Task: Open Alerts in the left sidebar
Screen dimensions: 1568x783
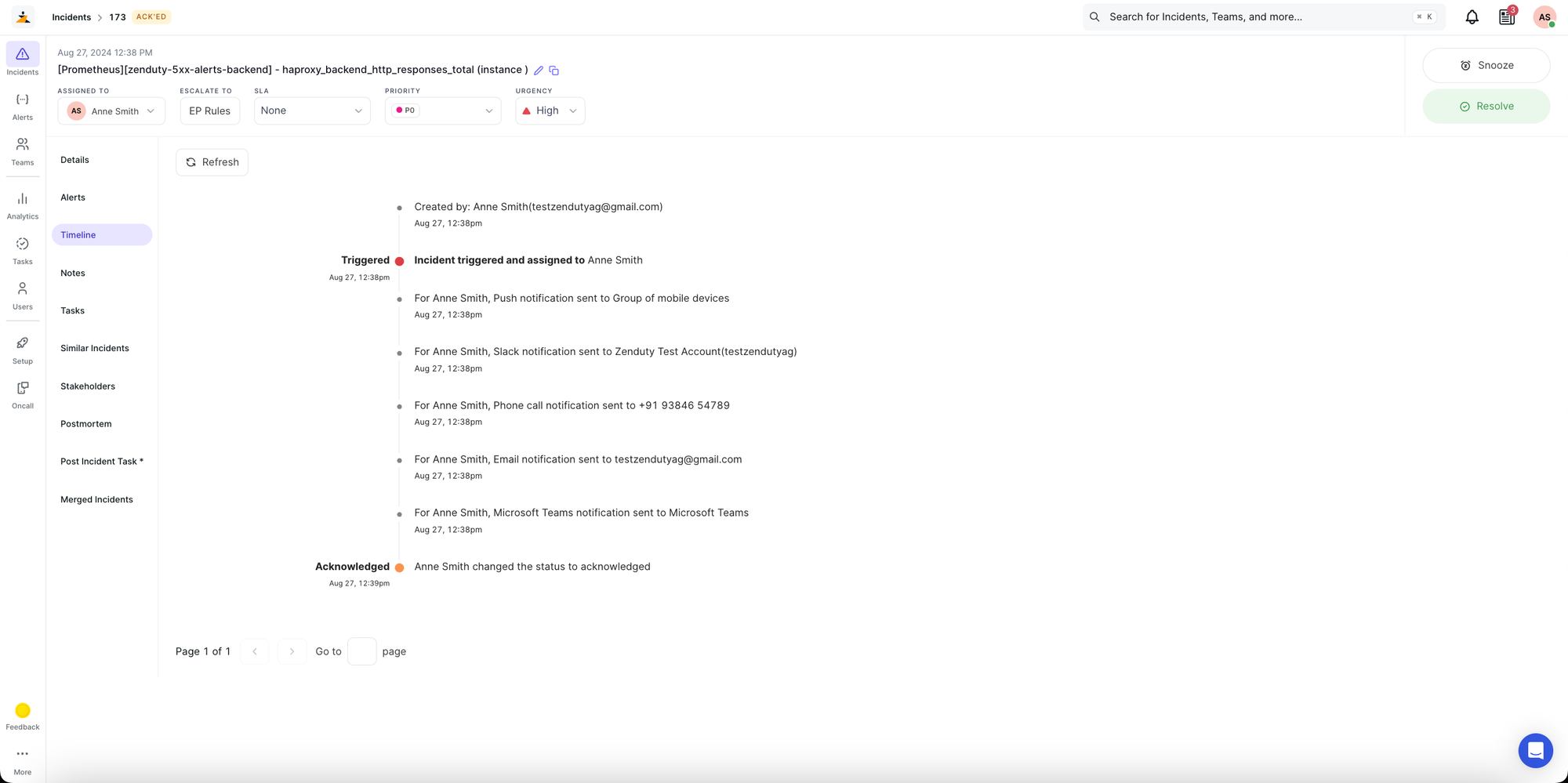Action: pyautogui.click(x=23, y=107)
